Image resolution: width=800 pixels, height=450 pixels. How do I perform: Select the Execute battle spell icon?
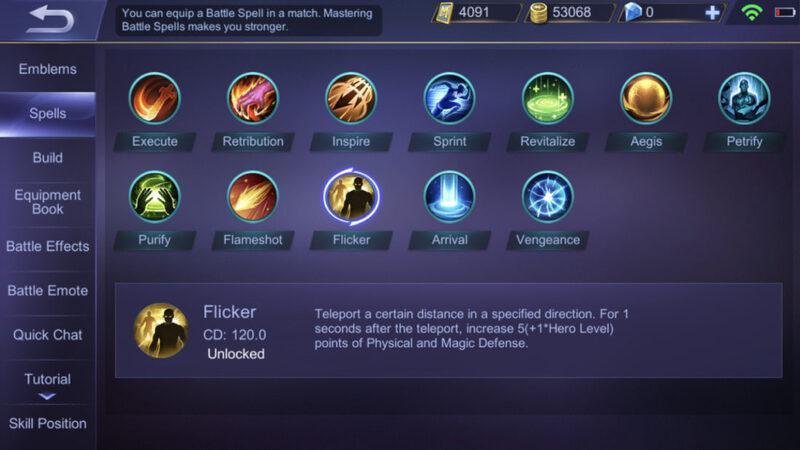click(x=155, y=98)
